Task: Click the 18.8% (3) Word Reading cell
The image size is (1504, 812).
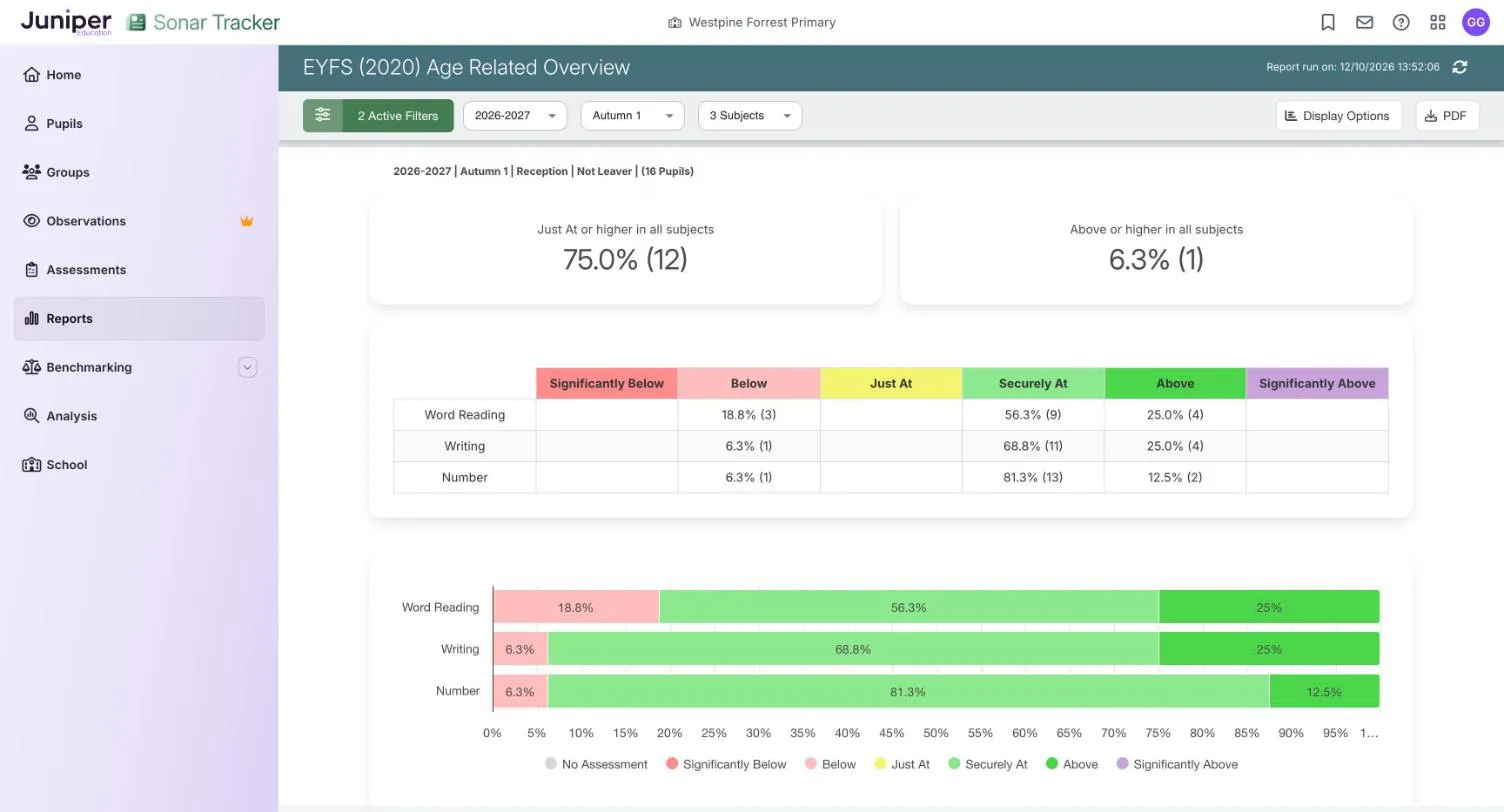Action: click(749, 415)
